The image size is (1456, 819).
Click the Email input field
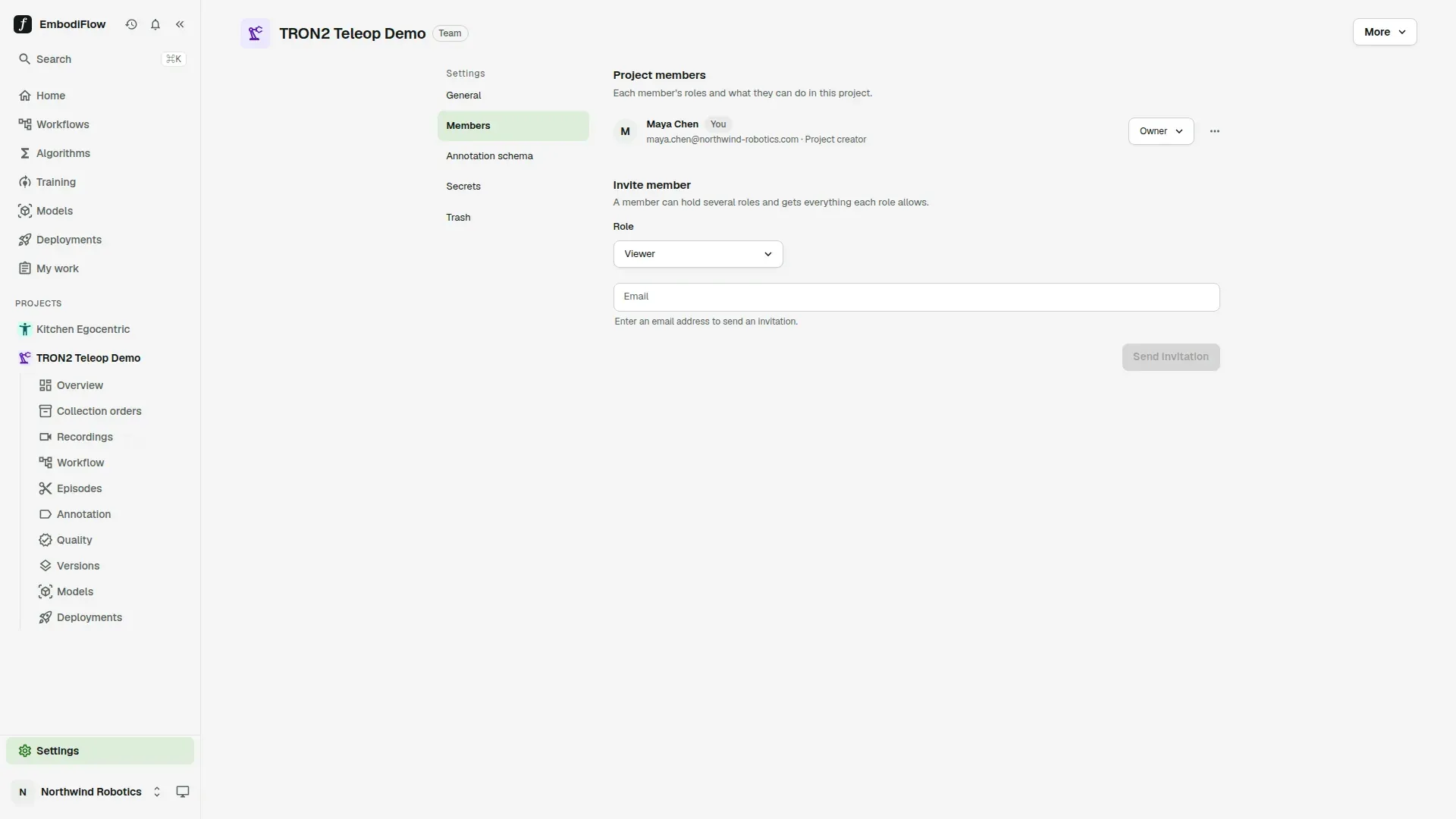916,297
